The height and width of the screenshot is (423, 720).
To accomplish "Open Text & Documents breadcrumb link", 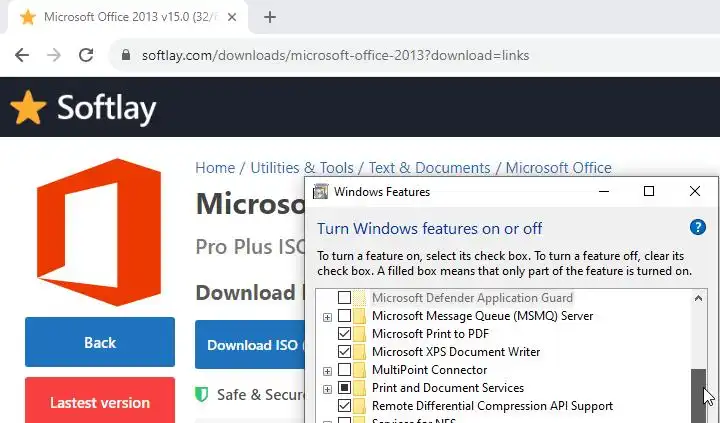I will click(x=429, y=168).
